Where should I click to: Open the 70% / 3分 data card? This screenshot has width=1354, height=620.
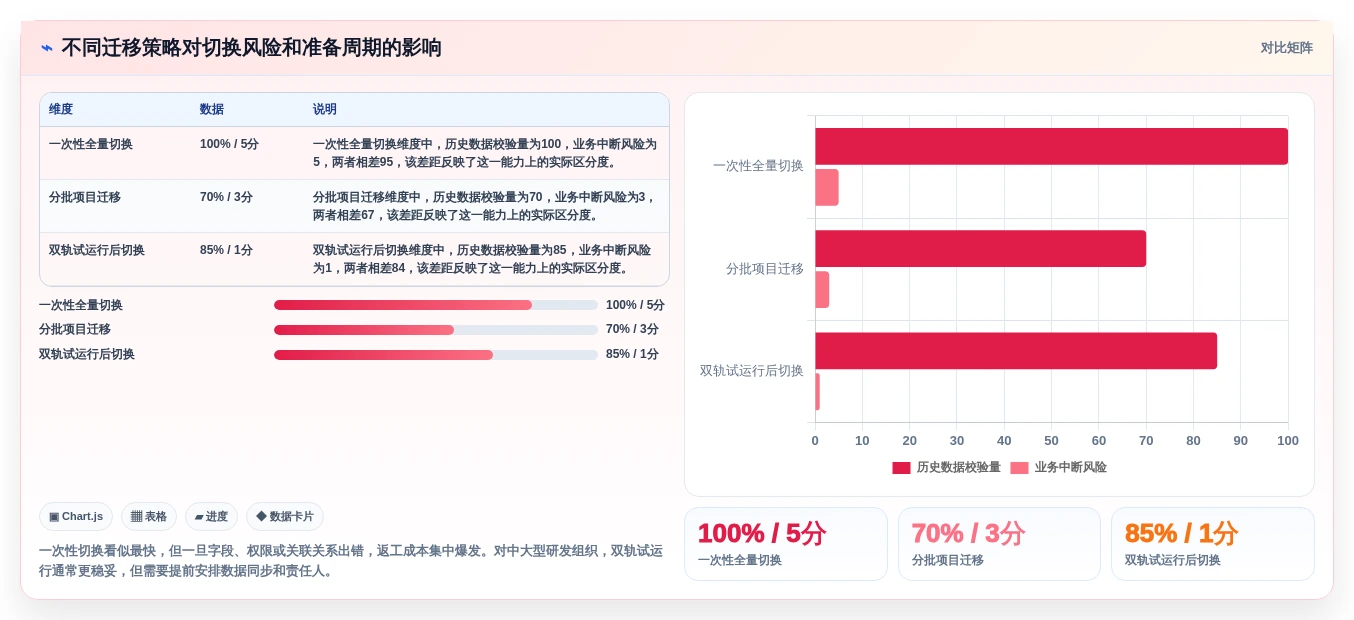click(999, 544)
